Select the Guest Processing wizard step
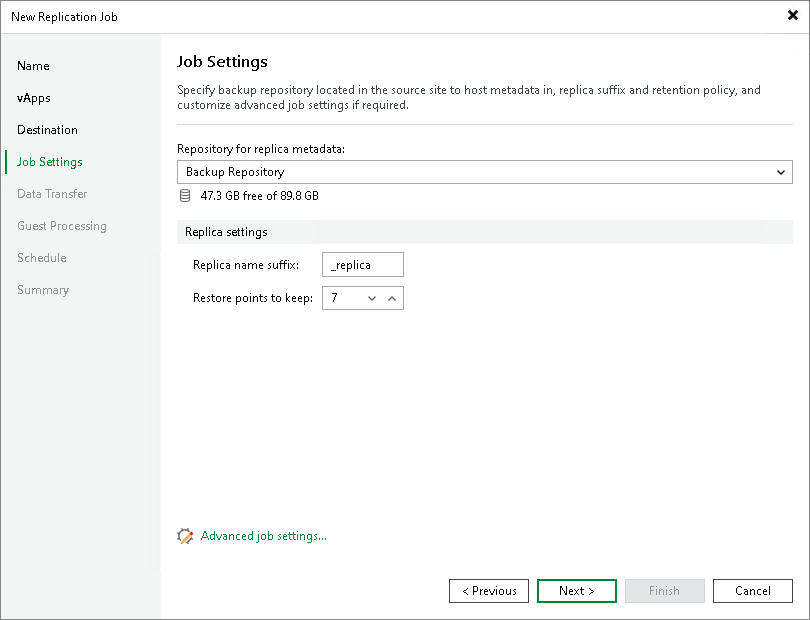 point(61,226)
